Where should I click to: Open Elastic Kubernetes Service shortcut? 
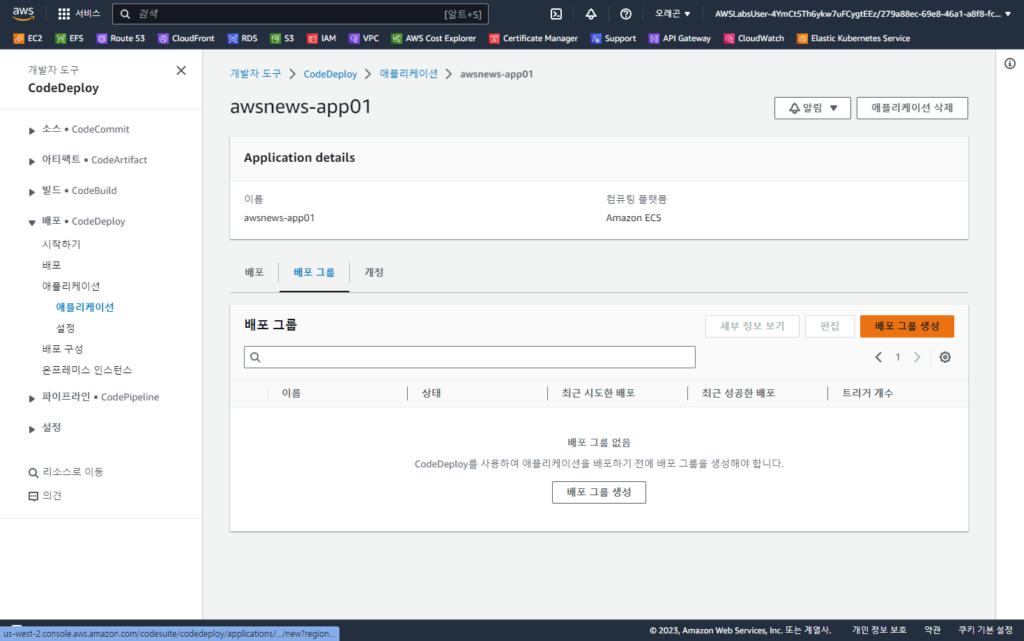click(x=854, y=39)
